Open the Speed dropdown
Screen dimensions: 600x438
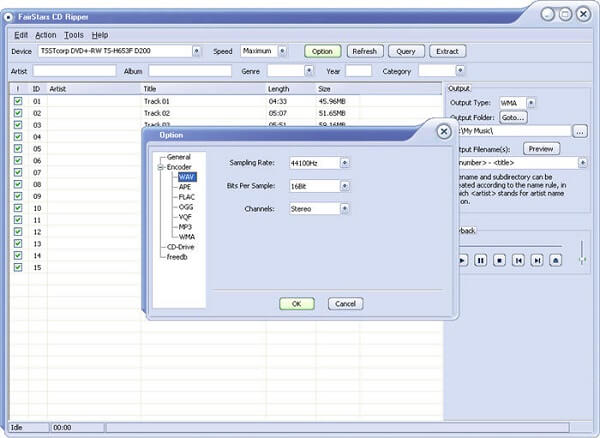pos(282,51)
